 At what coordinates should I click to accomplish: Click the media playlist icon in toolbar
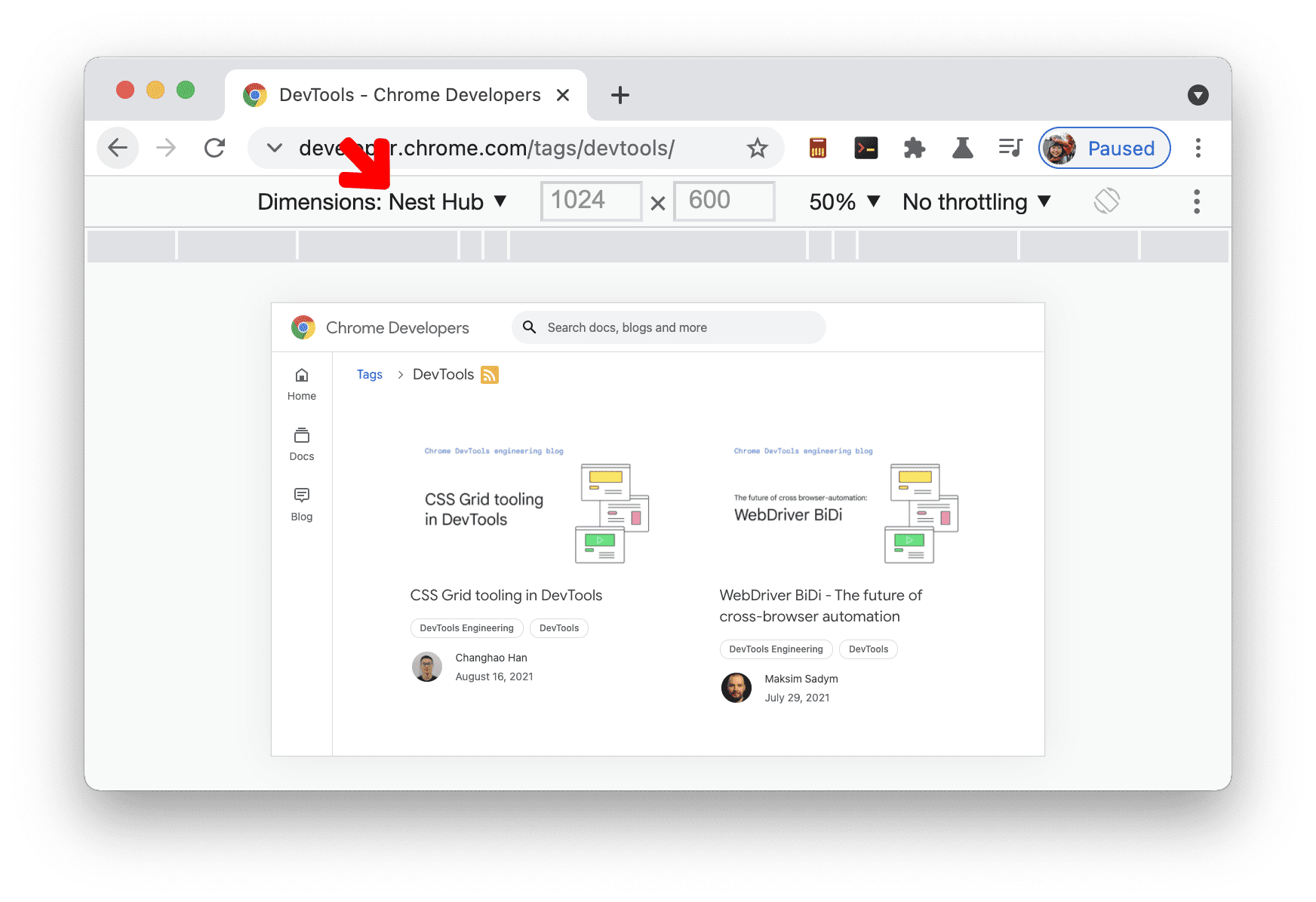(1010, 148)
